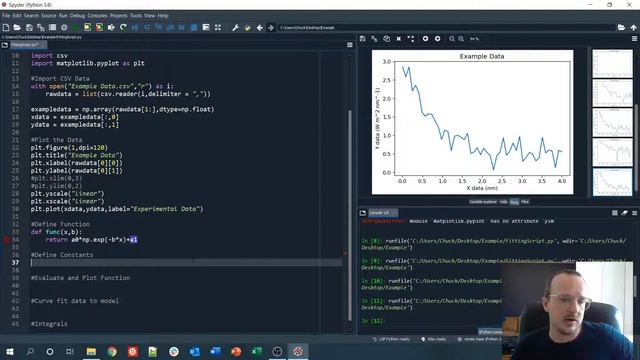Click the blue Debug file icon
This screenshot has height=360, width=640.
135,27
